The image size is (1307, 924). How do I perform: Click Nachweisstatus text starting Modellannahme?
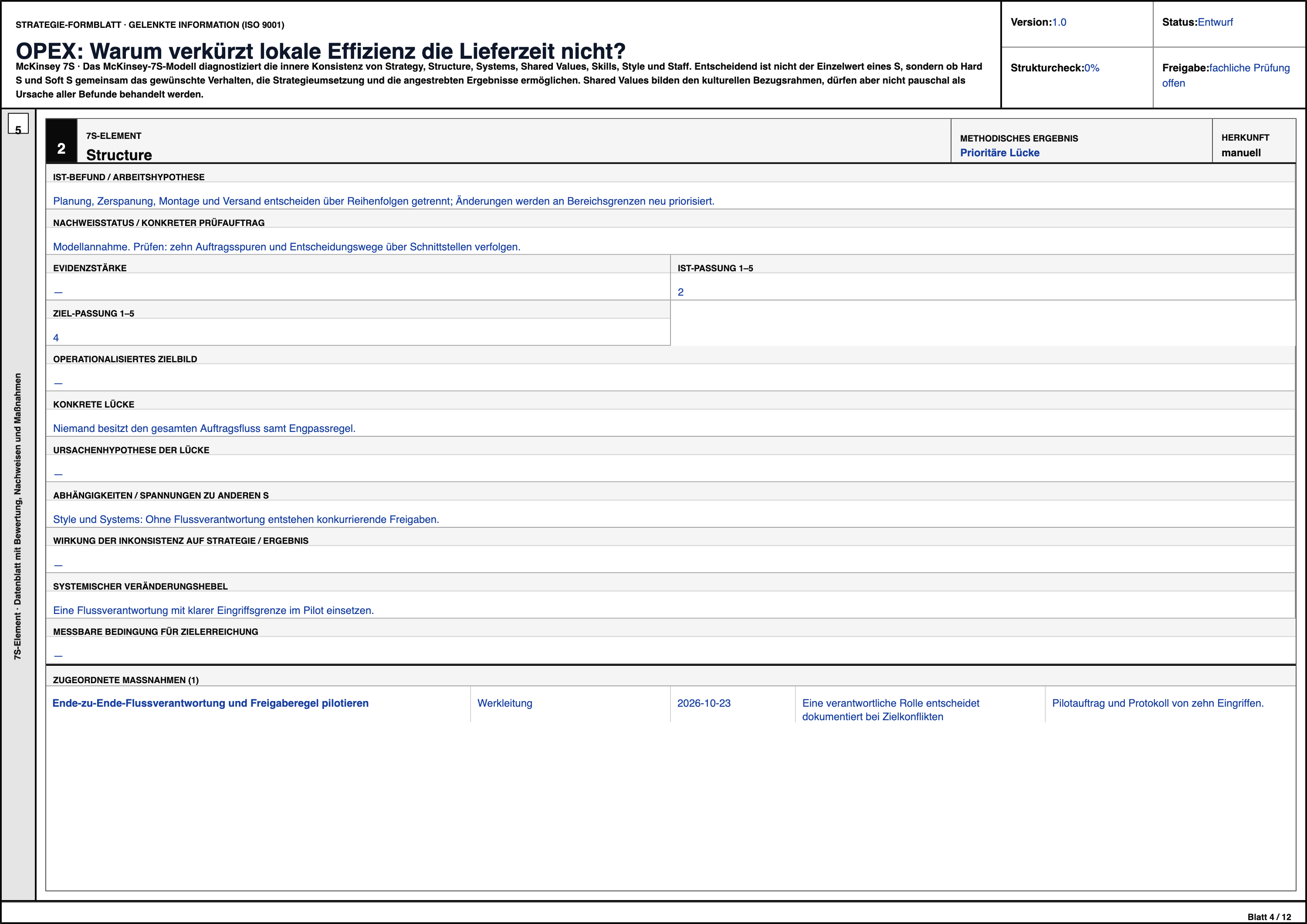pyautogui.click(x=286, y=246)
